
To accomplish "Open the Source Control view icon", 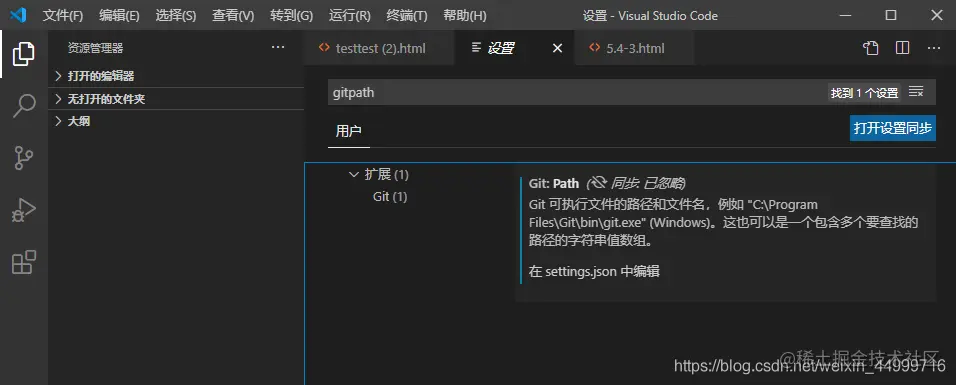I will 24,158.
